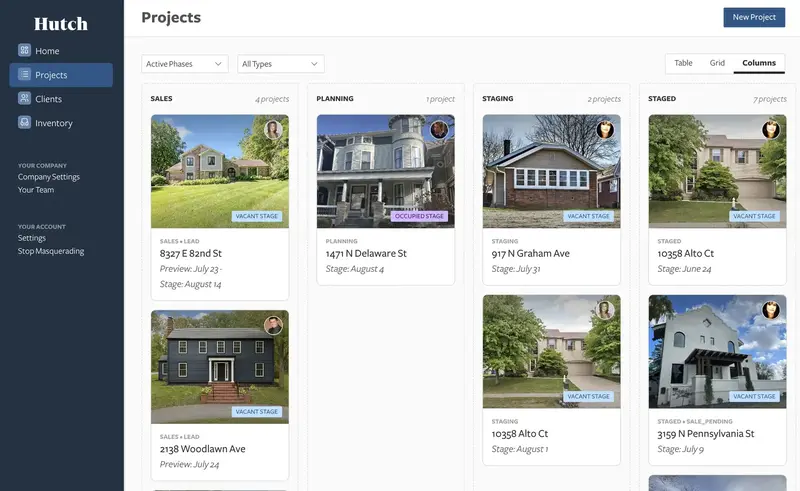Click 'Stage: August 14' text
This screenshot has width=800, height=491.
click(190, 284)
